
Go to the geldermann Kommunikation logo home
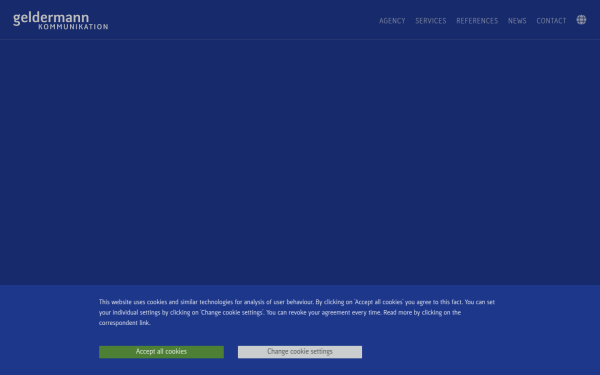tap(60, 21)
